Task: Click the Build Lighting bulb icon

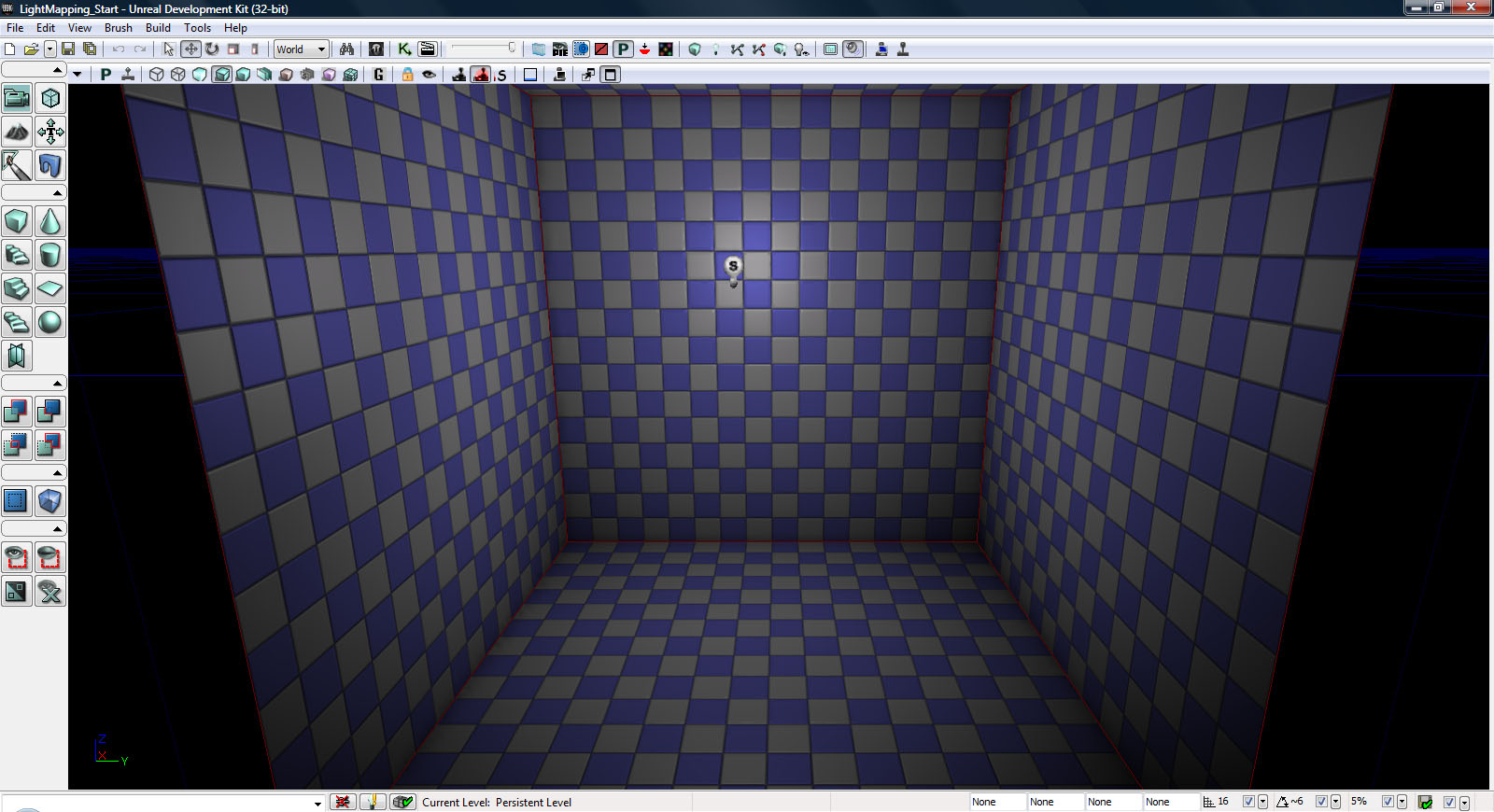Action: pos(715,49)
